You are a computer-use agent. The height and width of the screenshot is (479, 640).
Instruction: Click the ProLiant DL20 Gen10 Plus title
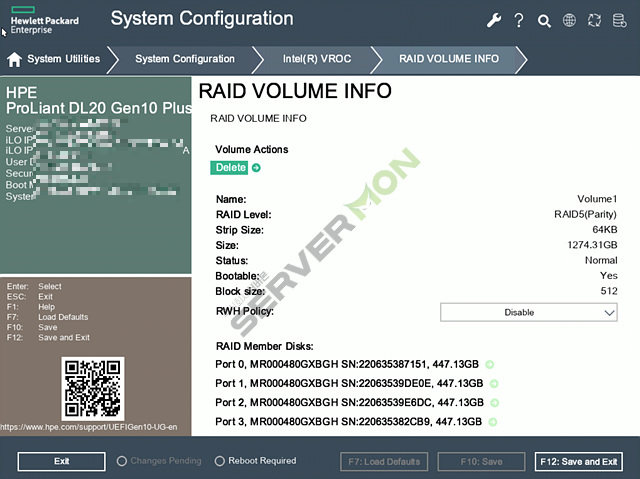99,108
